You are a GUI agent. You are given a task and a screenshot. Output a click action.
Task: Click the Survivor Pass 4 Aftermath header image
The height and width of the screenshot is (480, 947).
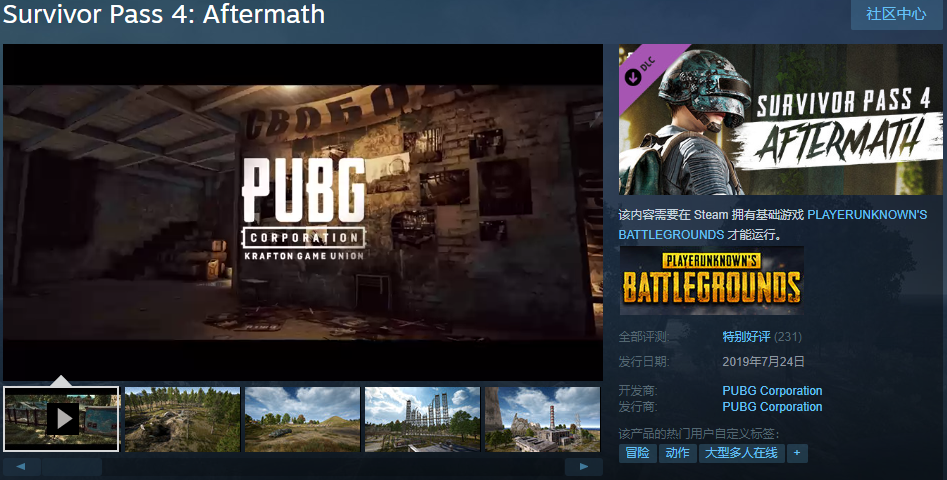click(x=780, y=119)
